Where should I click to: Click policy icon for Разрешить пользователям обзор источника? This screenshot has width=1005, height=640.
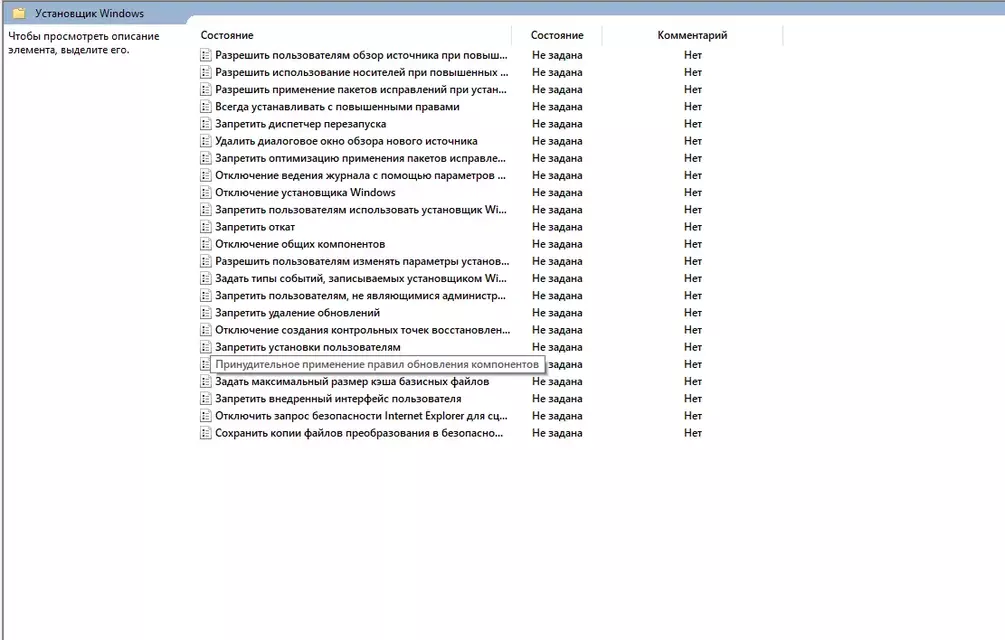click(206, 55)
